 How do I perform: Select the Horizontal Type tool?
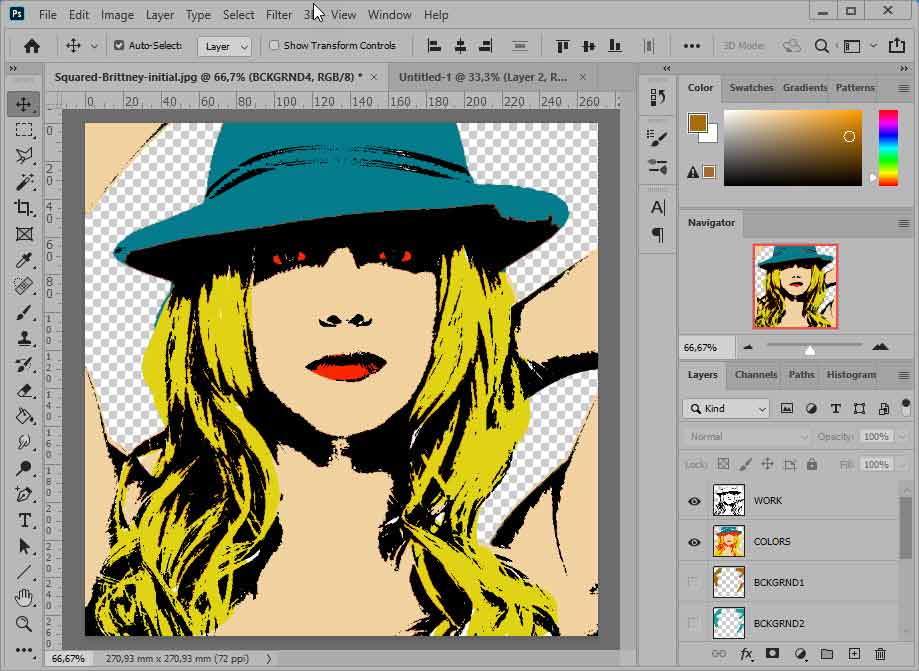pos(23,520)
